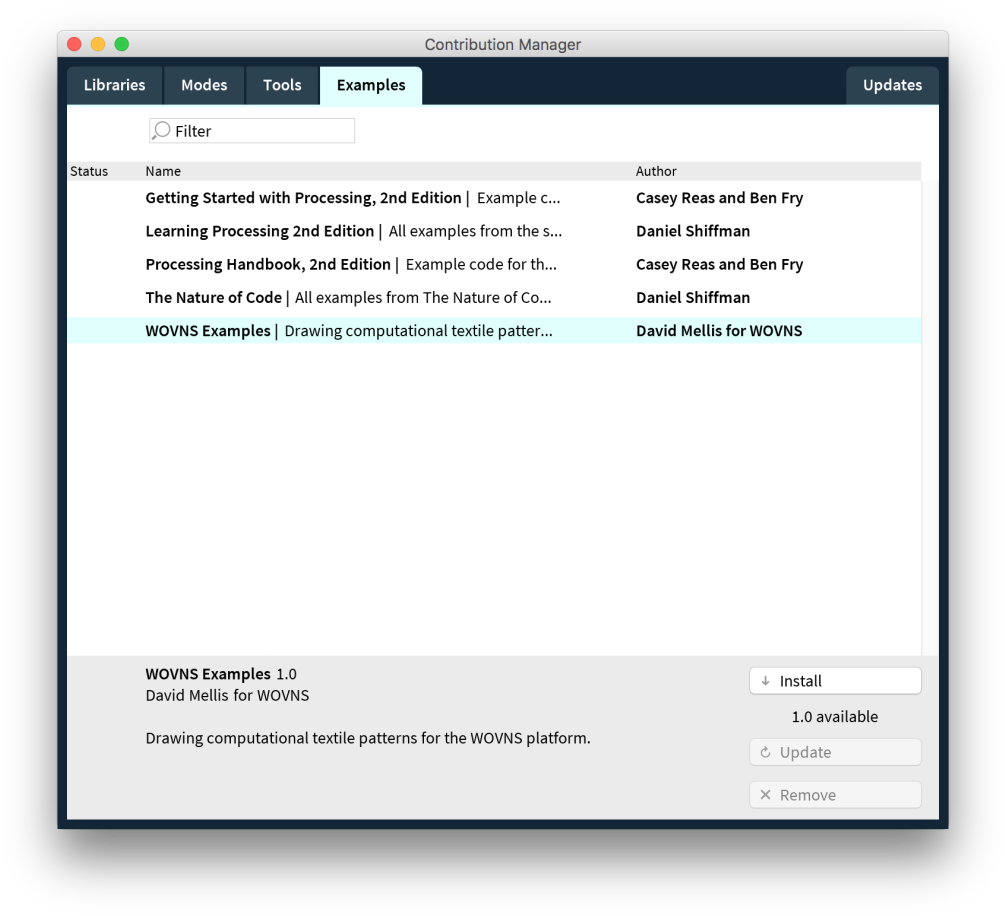Click author David Mellis for WOVNS in list
1005x916 pixels.
(x=718, y=331)
